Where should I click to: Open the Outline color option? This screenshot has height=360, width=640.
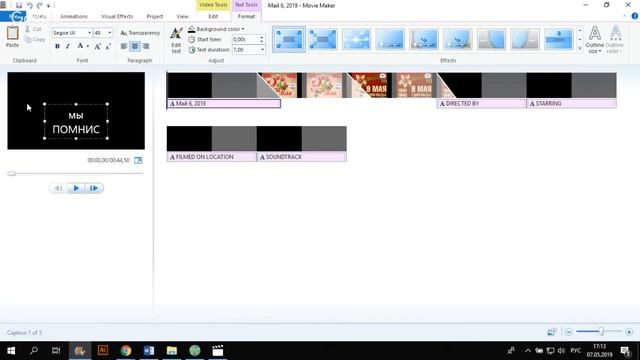(x=615, y=40)
